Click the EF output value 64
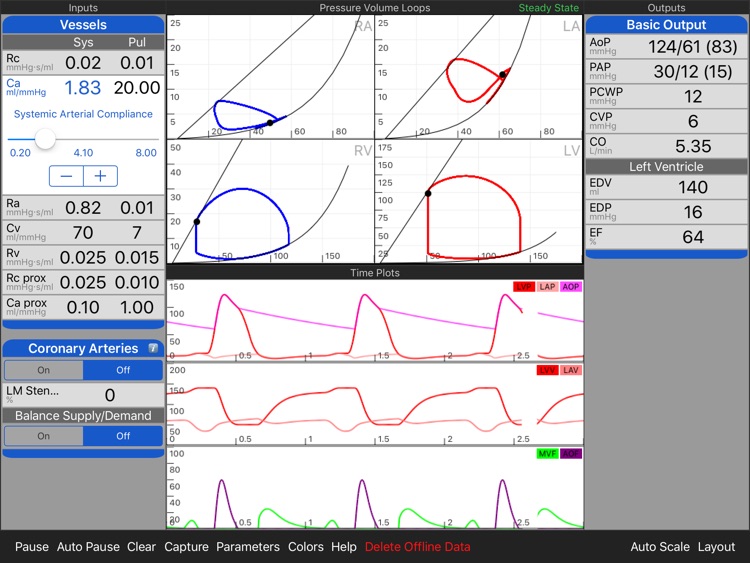 tap(693, 237)
